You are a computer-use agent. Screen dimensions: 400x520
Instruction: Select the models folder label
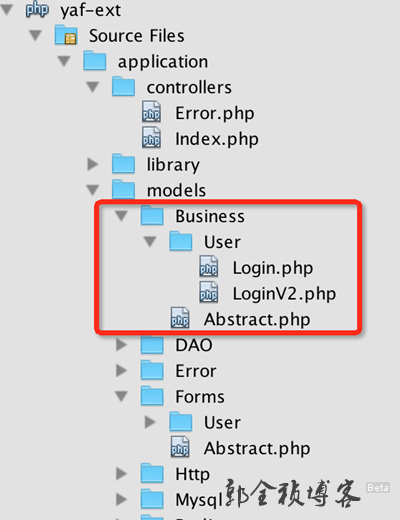pyautogui.click(x=176, y=190)
